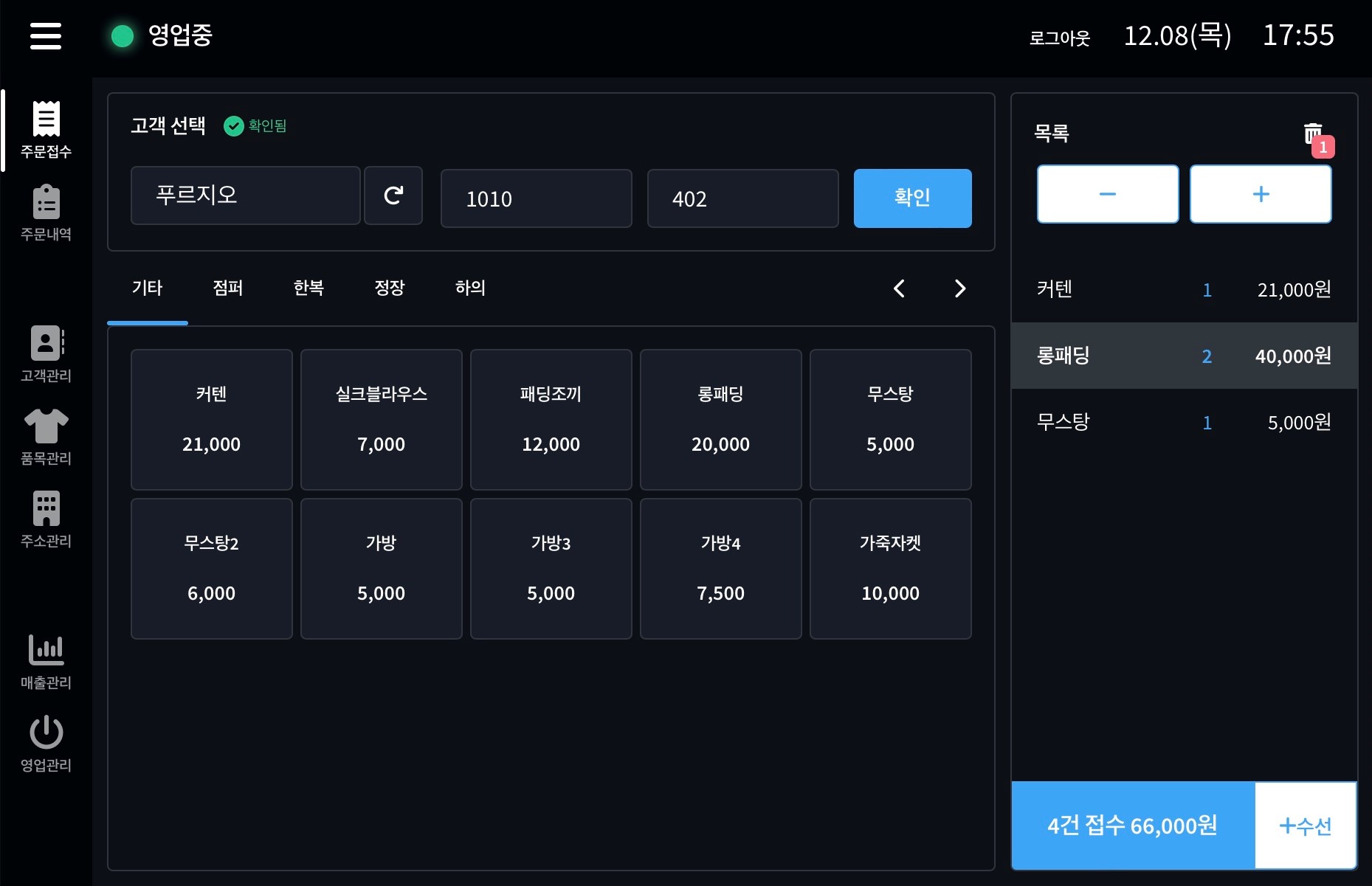The width and height of the screenshot is (1372, 886).
Task: Click the 고객 선택 heading
Action: pyautogui.click(x=168, y=126)
